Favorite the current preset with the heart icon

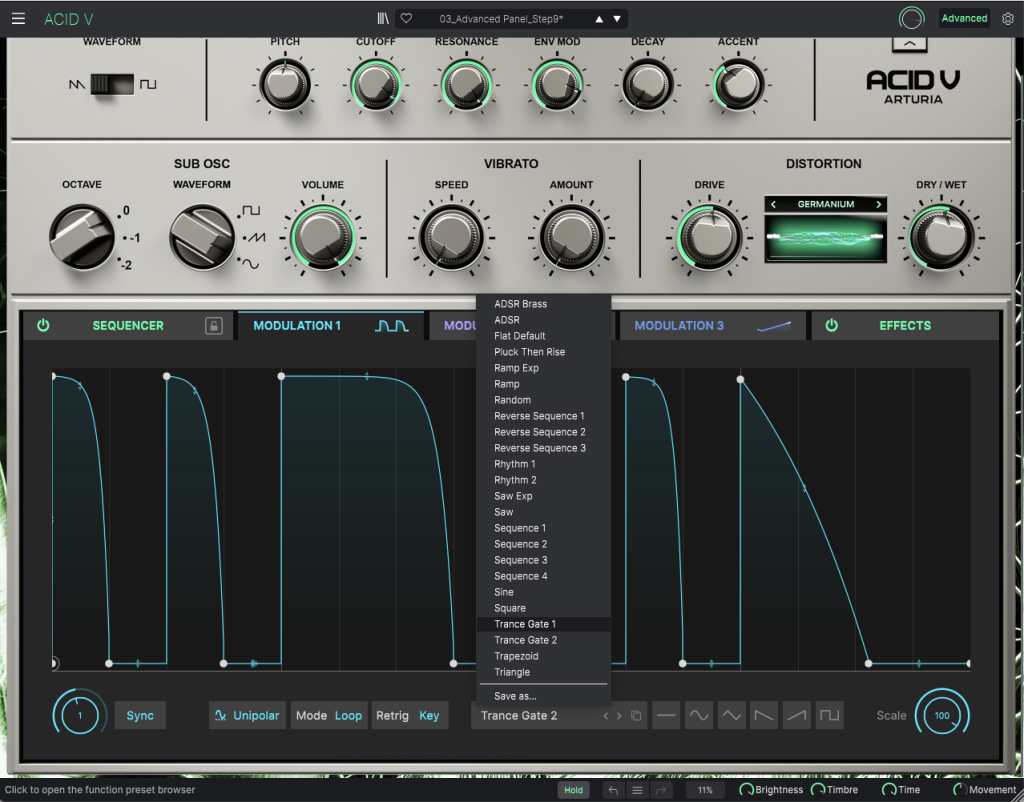click(406, 19)
